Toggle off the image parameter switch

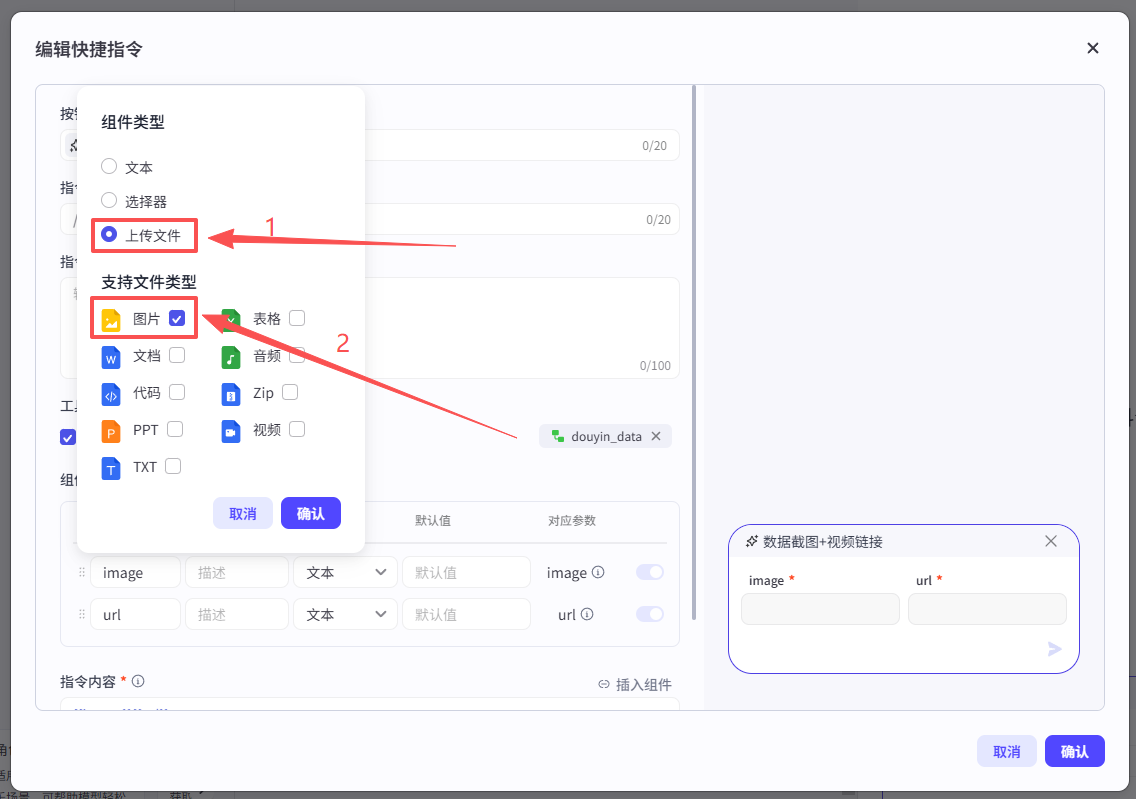coord(650,573)
